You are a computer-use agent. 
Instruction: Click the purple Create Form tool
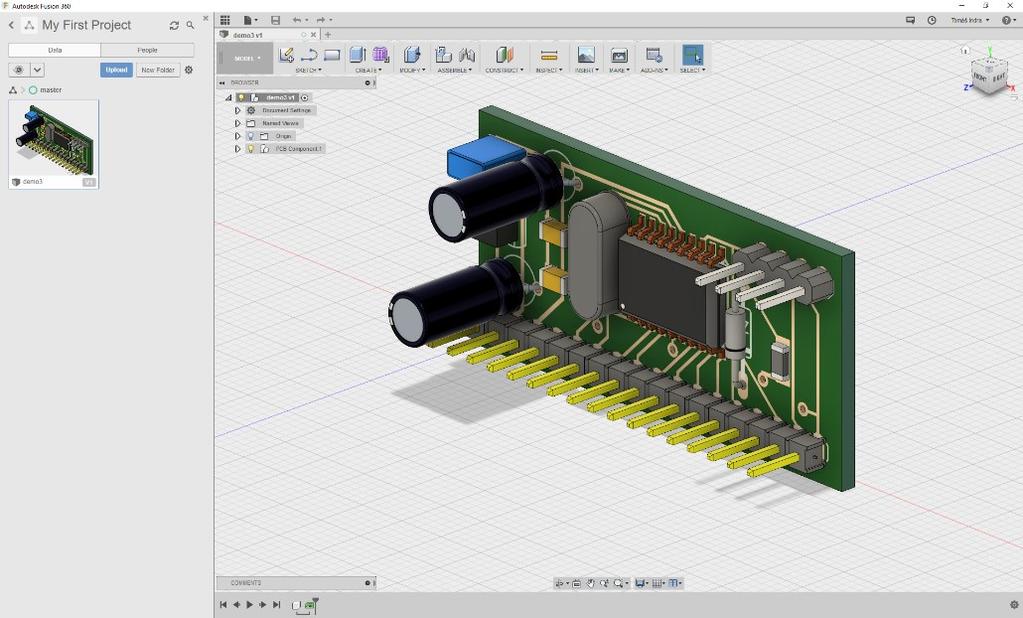[380, 55]
